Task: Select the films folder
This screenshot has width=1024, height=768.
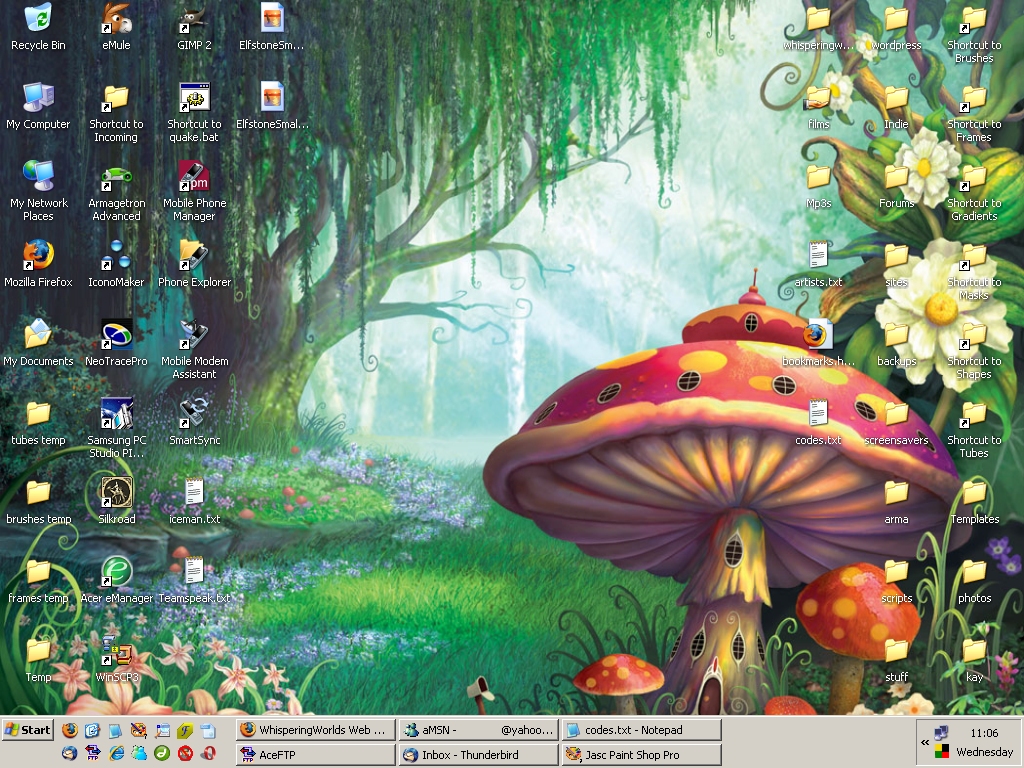Action: click(818, 106)
